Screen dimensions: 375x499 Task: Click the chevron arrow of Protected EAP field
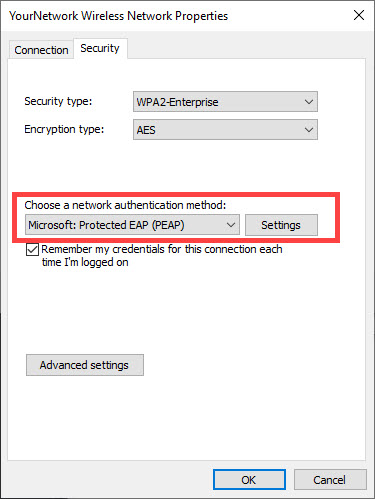231,225
